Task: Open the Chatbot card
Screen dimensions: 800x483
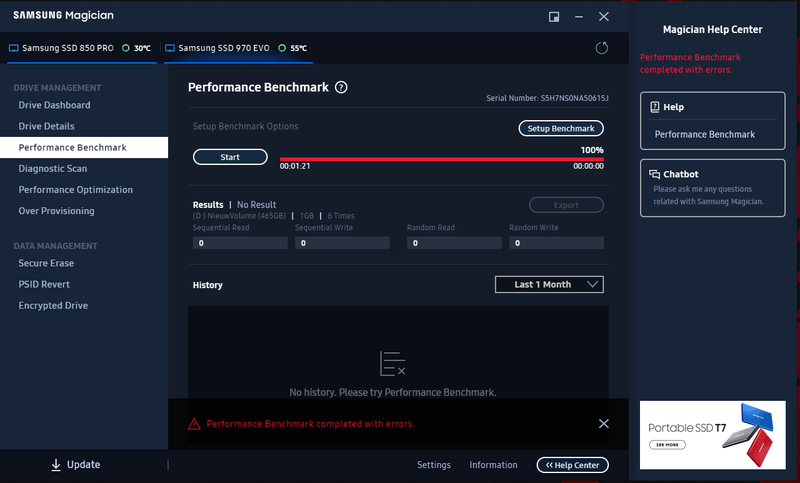Action: click(712, 188)
